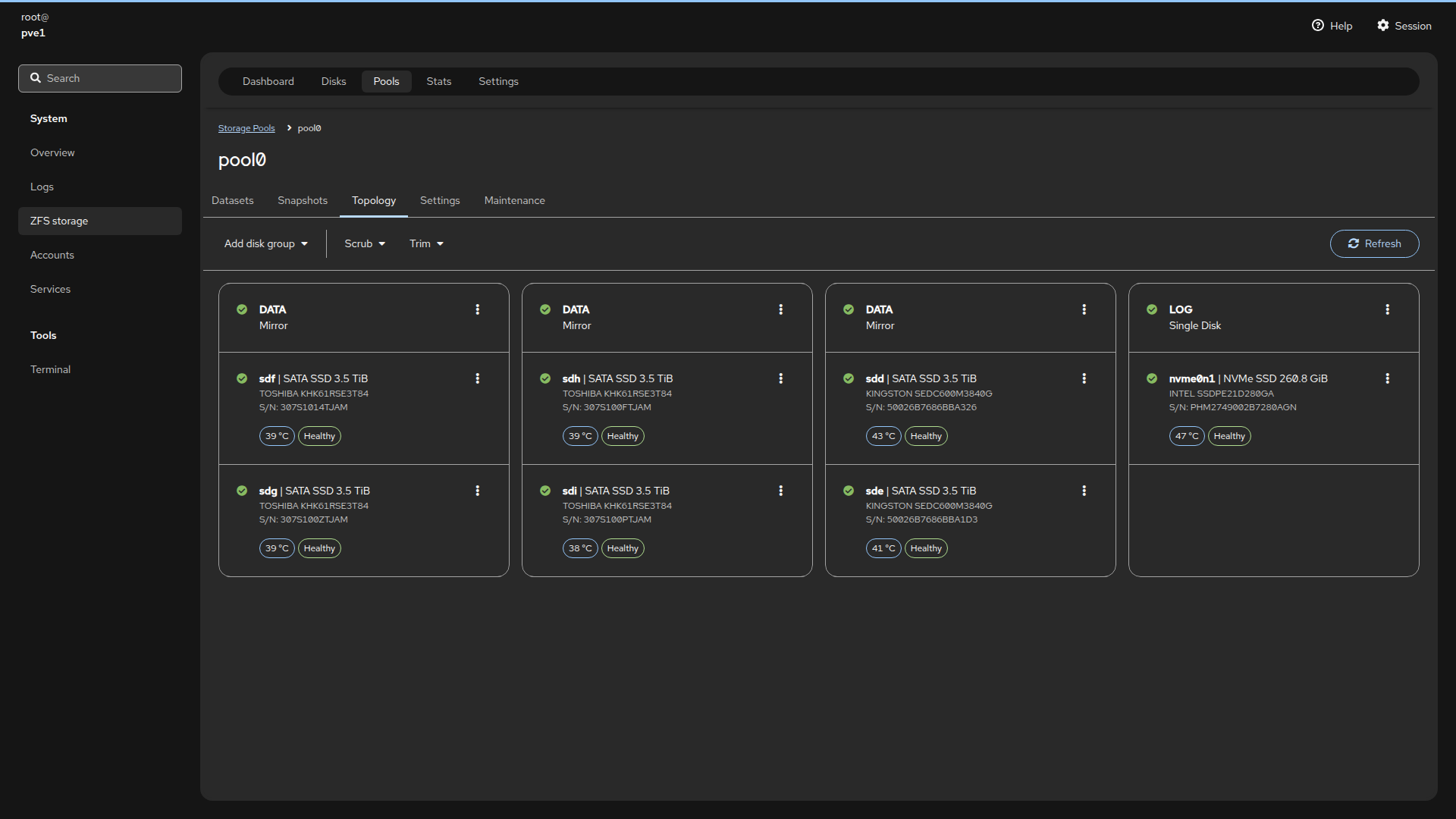Open LOG group options menu
The height and width of the screenshot is (819, 1456).
click(1387, 309)
